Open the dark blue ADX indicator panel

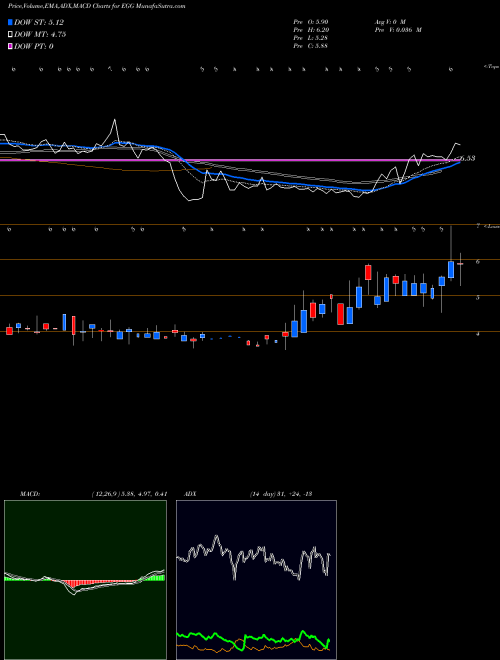click(256, 580)
